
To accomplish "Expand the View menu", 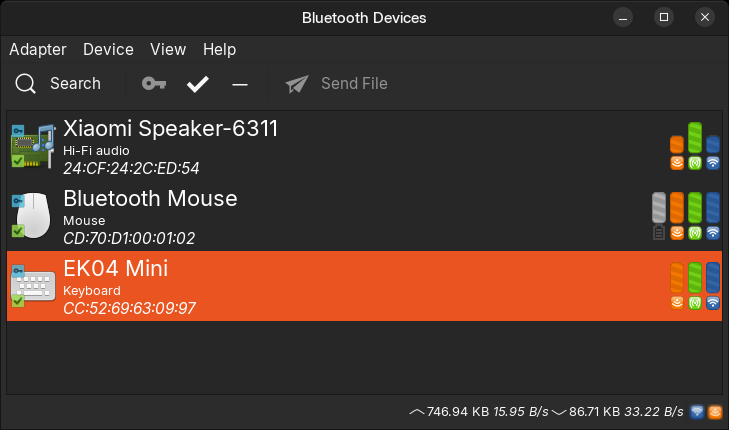I will [x=168, y=49].
